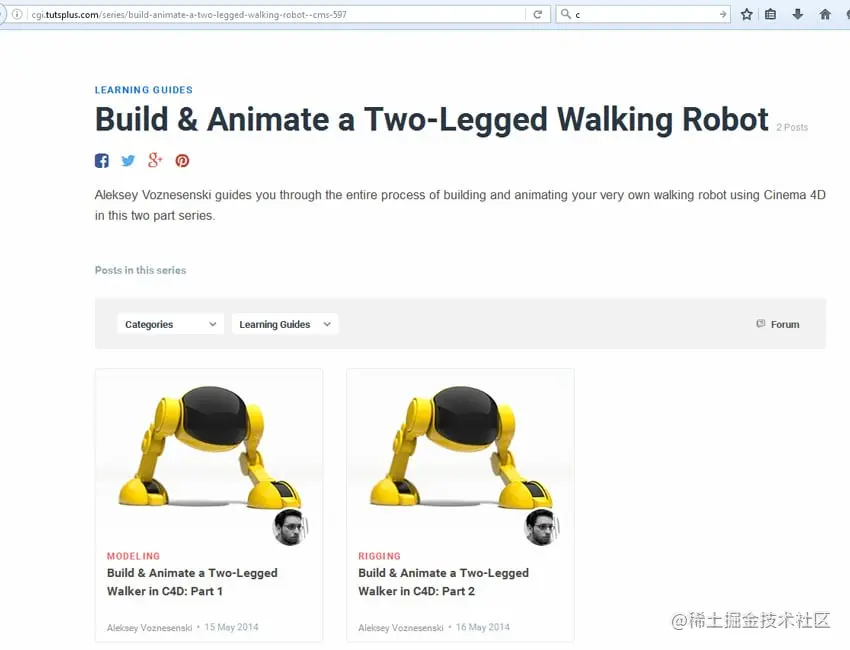Open the MODELING category link
Viewport: 850px width, 650px height.
tap(133, 556)
